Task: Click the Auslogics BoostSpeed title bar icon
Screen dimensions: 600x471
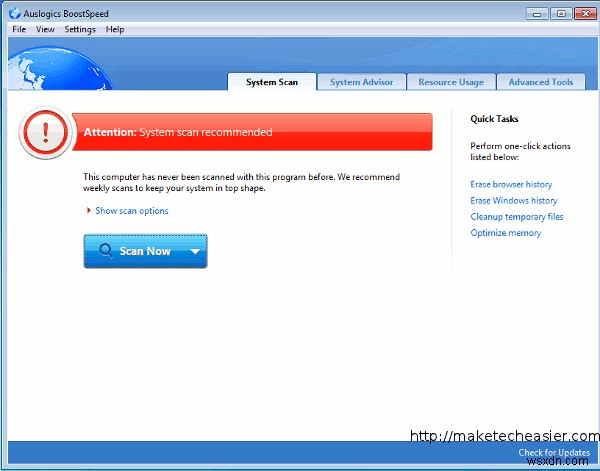Action: pos(15,13)
